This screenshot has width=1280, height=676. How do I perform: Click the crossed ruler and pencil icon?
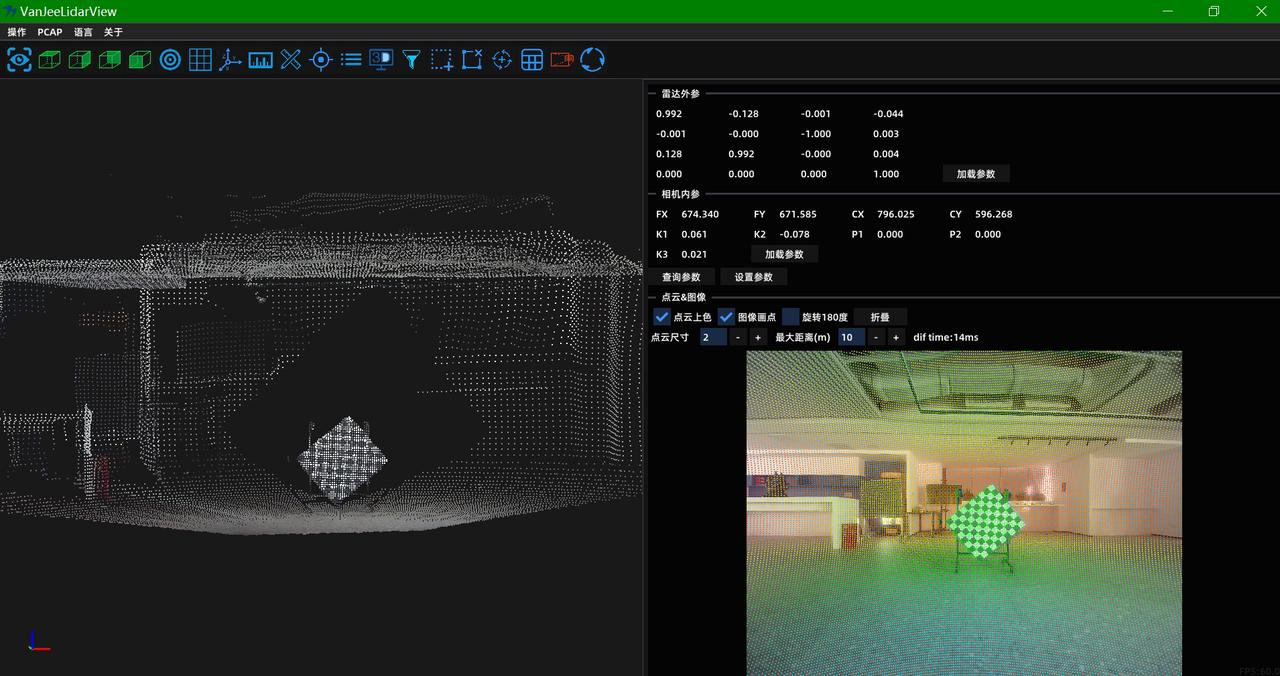pos(290,60)
